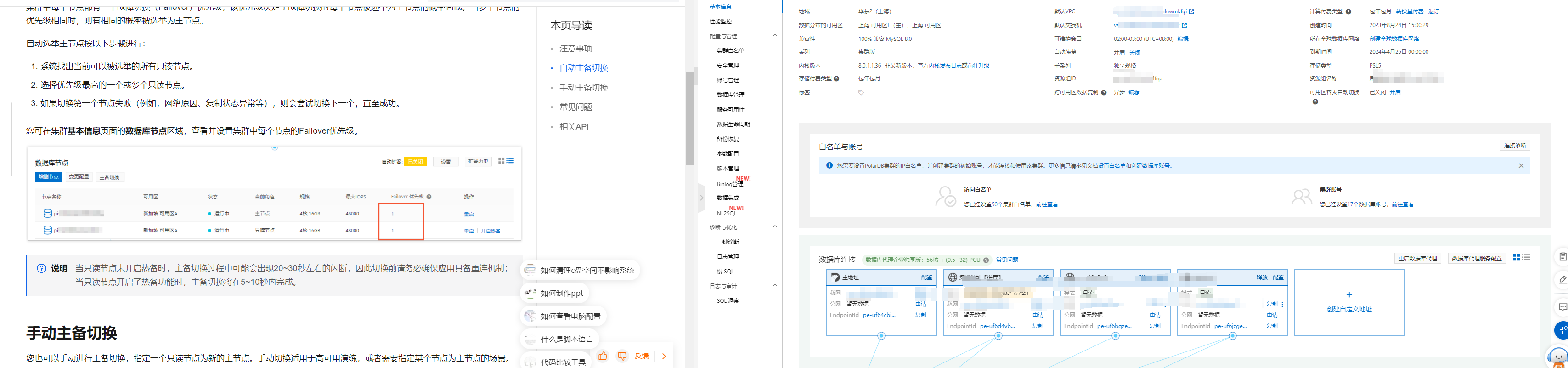Click 关闭 beside 自动续费
This screenshot has width=1568, height=368.
click(x=1135, y=52)
